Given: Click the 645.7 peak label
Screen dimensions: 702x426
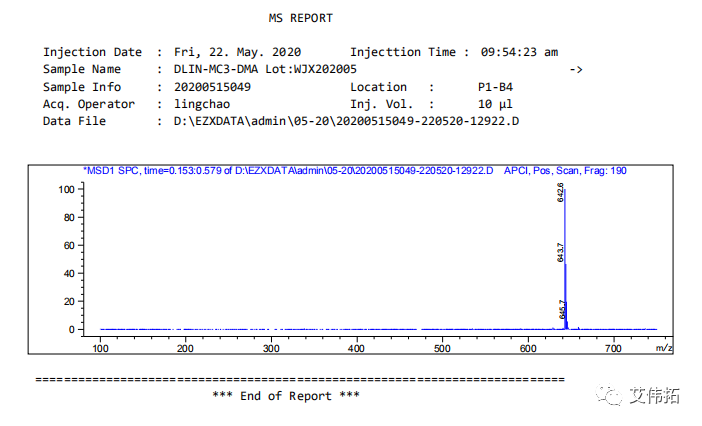Looking at the screenshot, I should coord(562,310).
